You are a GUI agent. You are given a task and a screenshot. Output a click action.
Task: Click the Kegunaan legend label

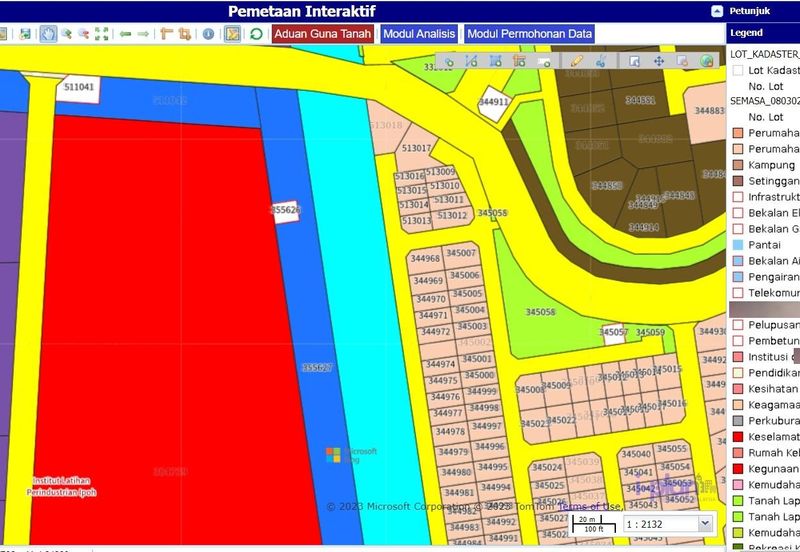(773, 469)
